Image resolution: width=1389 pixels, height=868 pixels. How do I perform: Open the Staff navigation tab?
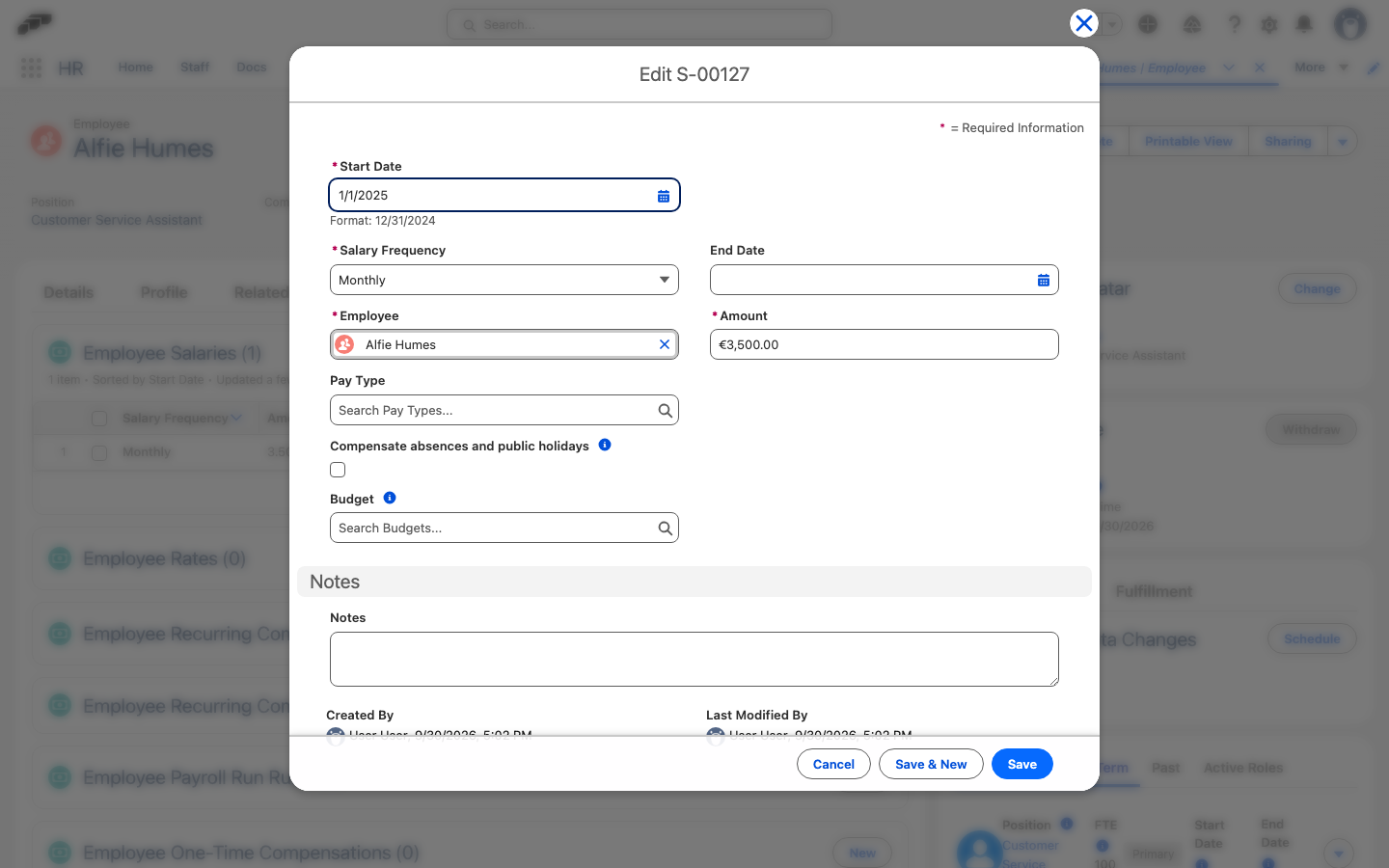[195, 68]
